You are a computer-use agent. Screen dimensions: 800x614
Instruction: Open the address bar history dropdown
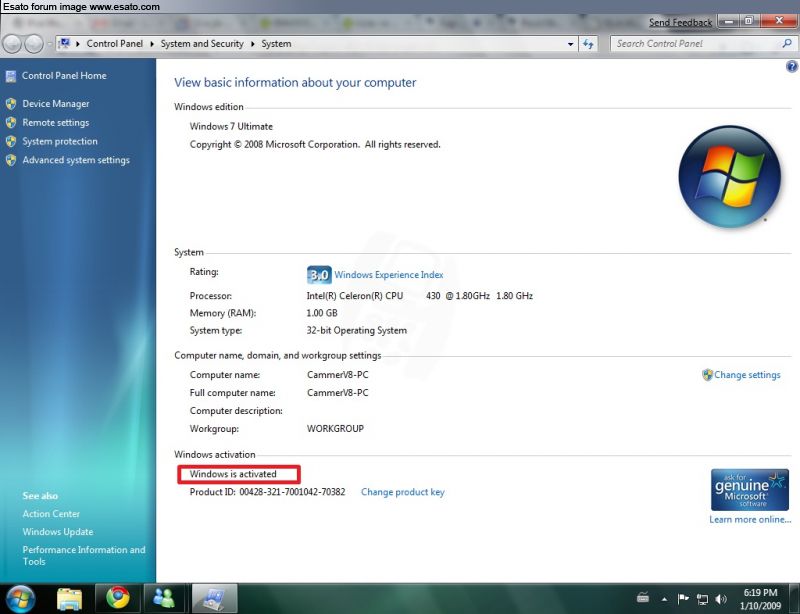pos(570,44)
